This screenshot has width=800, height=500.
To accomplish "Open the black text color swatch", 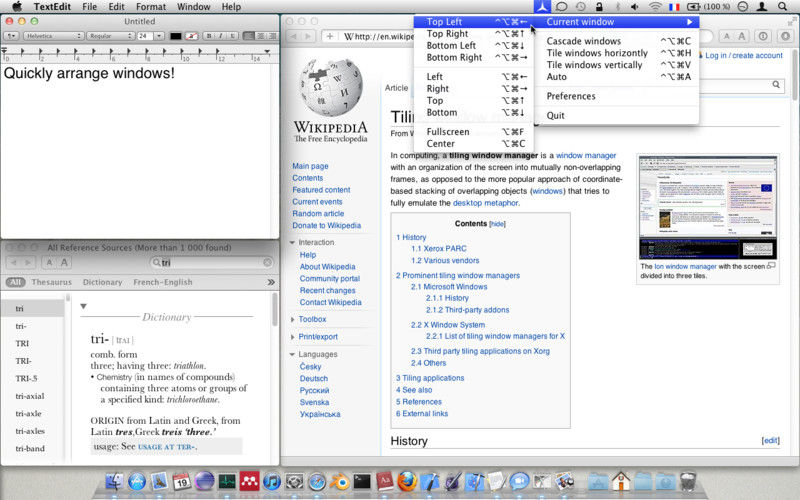I will [176, 36].
